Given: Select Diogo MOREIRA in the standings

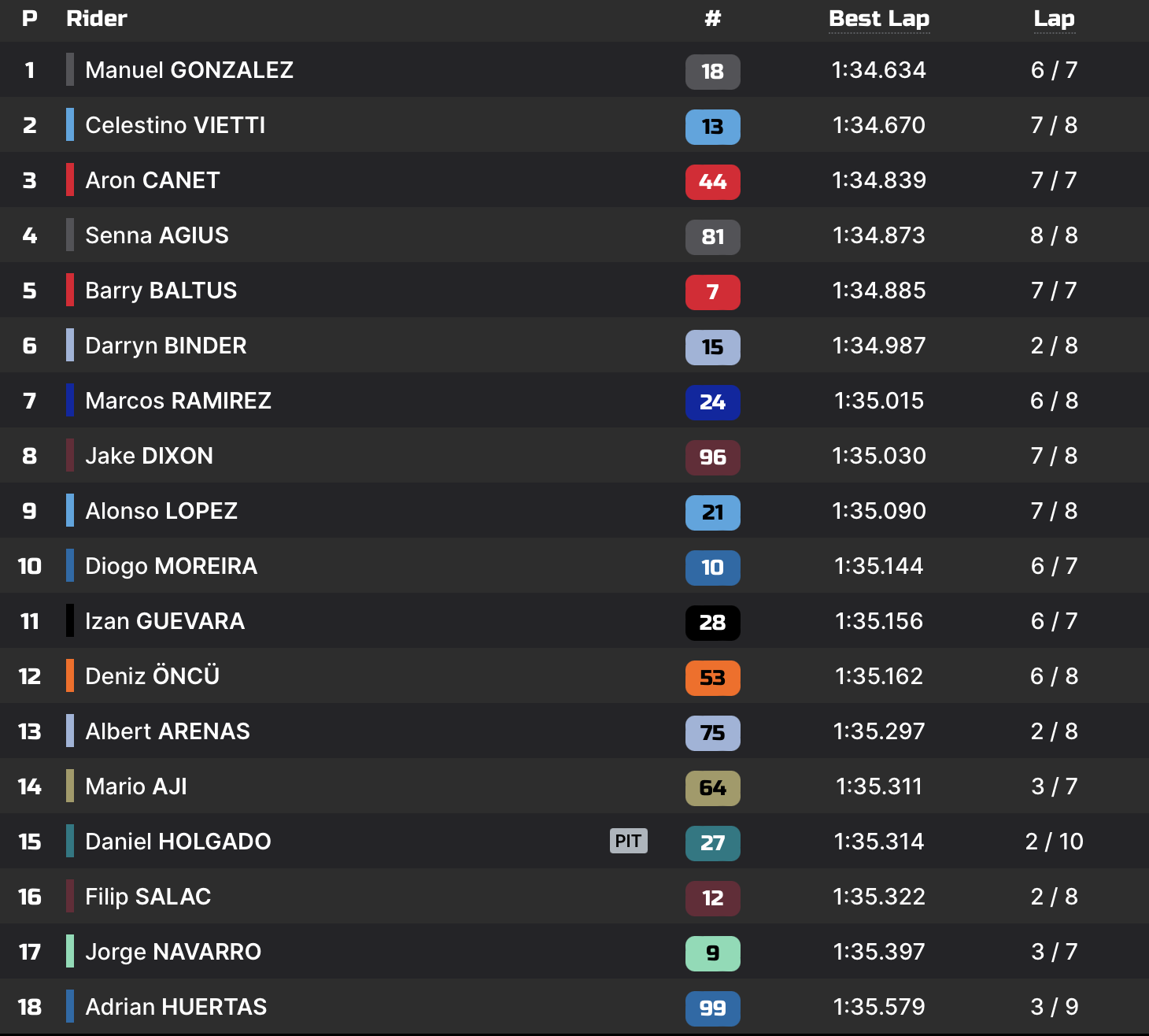Looking at the screenshot, I should 171,566.
